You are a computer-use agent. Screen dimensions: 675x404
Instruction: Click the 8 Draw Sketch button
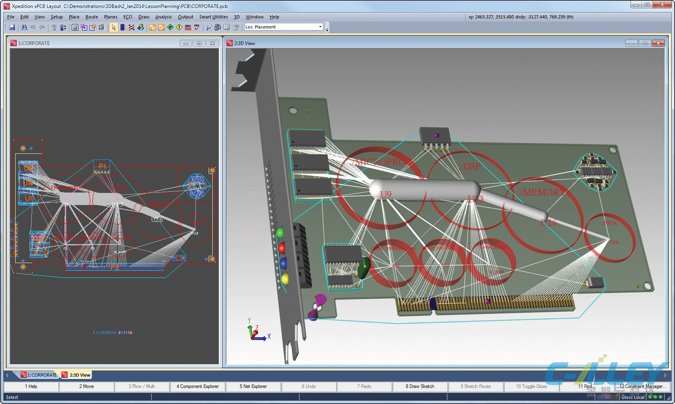[420, 386]
